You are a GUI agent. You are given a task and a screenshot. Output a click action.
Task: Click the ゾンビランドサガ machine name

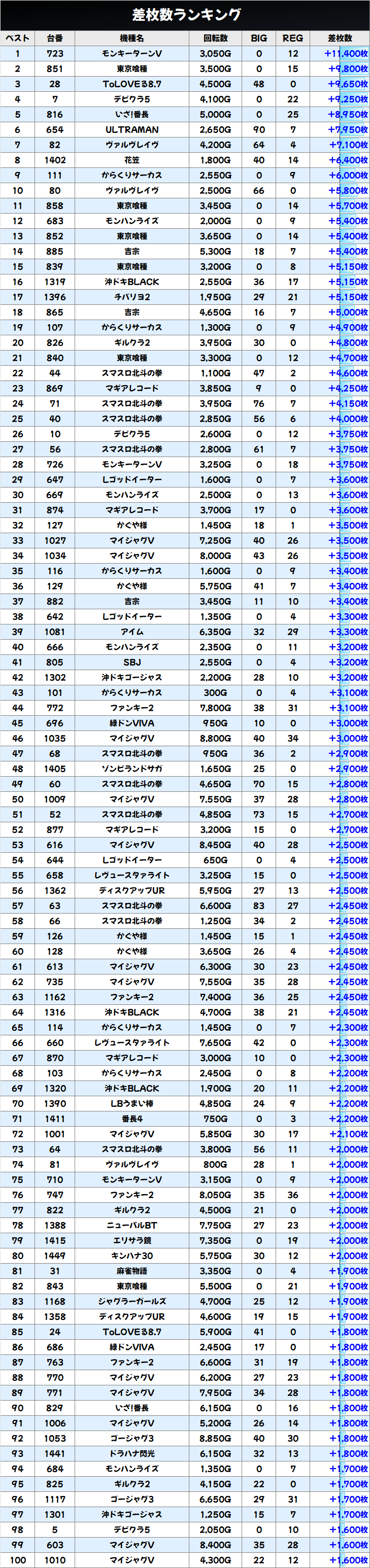point(131,769)
